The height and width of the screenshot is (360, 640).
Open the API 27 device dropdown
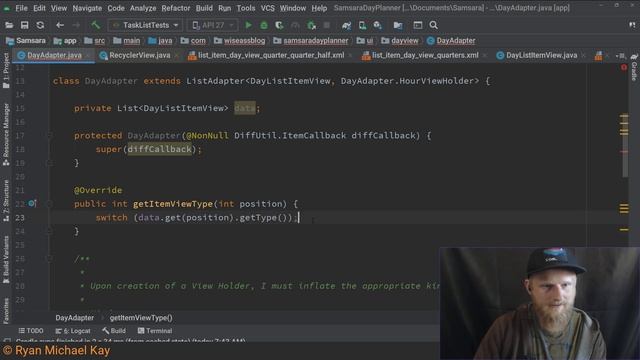pos(213,25)
